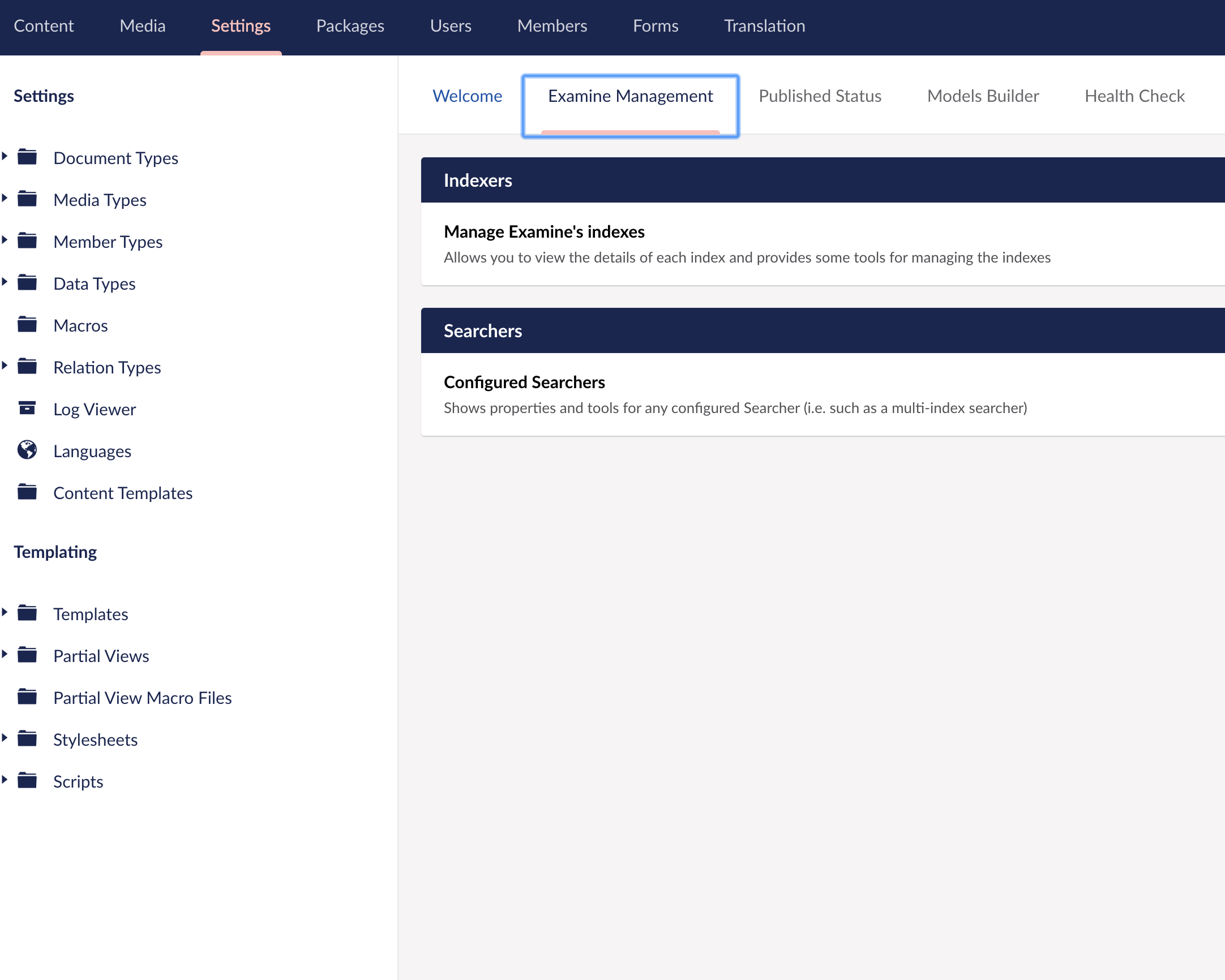The image size is (1225, 980).
Task: Open Manage Examine's indexes
Action: click(544, 231)
